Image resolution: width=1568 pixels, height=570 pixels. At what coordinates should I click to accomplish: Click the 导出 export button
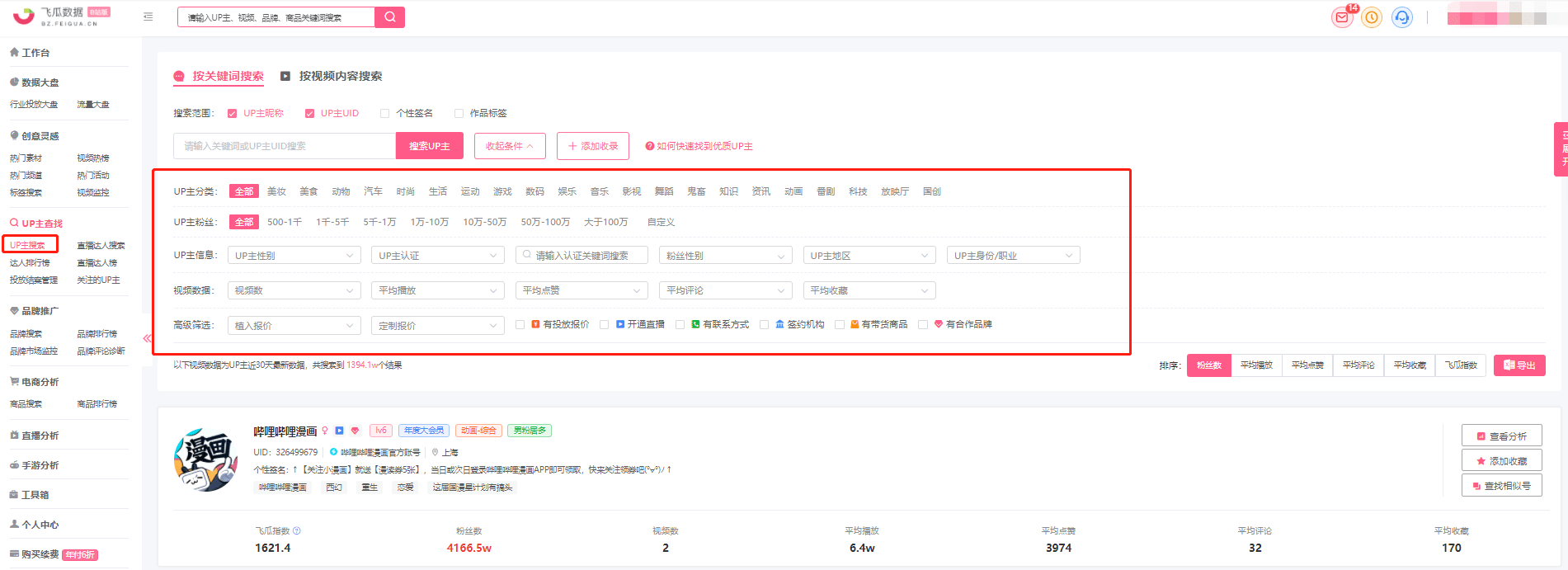pos(1519,365)
